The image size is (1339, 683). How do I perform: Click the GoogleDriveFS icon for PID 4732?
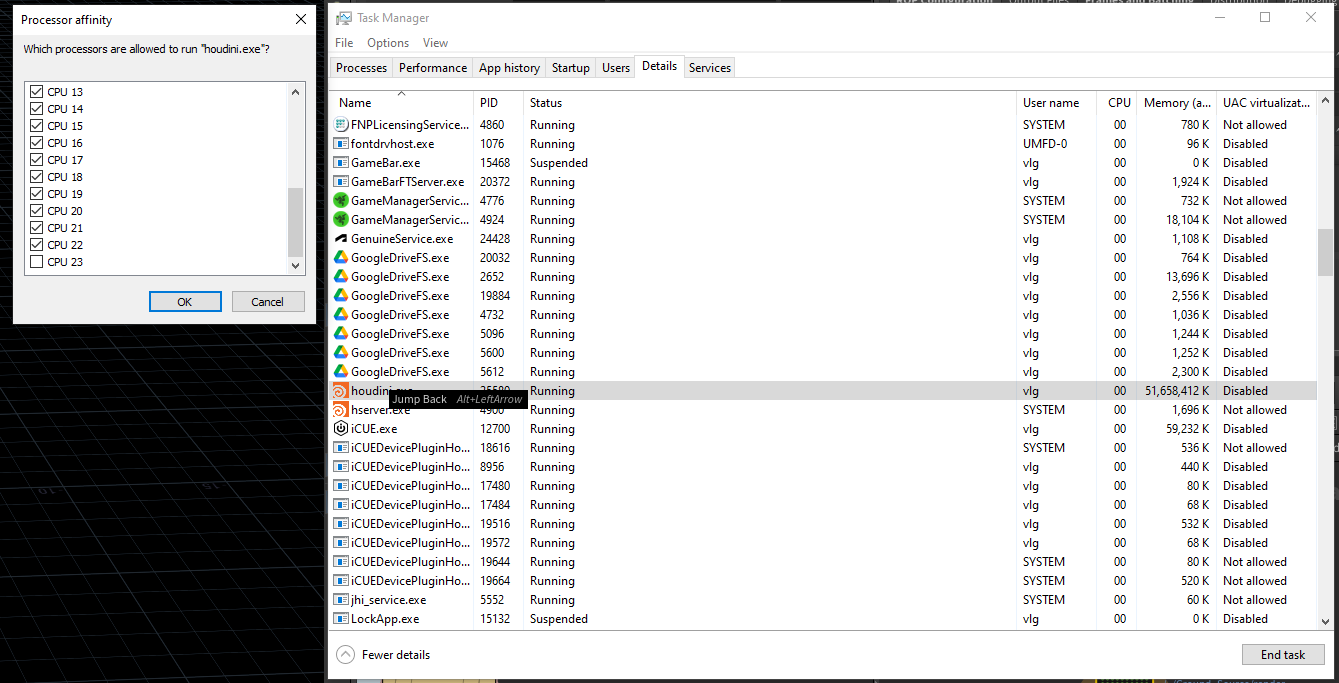tap(340, 315)
